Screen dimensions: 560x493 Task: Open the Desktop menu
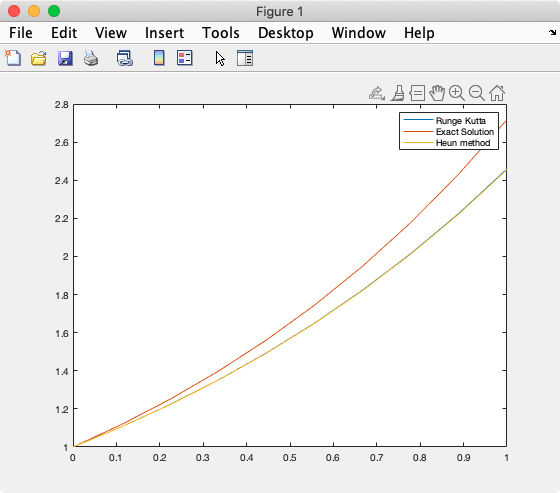click(286, 33)
